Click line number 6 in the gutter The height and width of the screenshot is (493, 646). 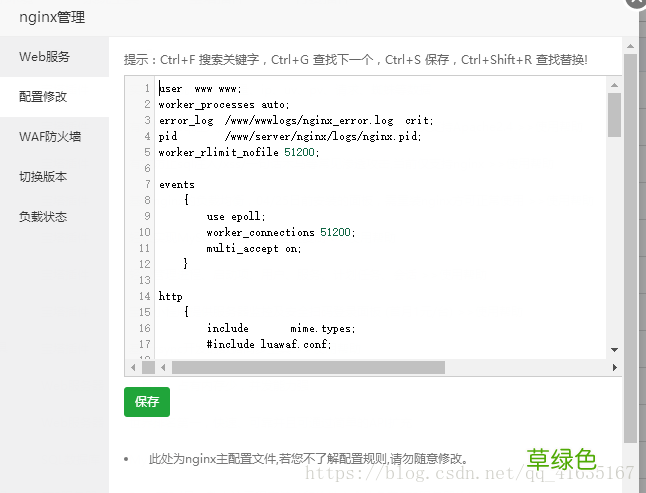[147, 168]
